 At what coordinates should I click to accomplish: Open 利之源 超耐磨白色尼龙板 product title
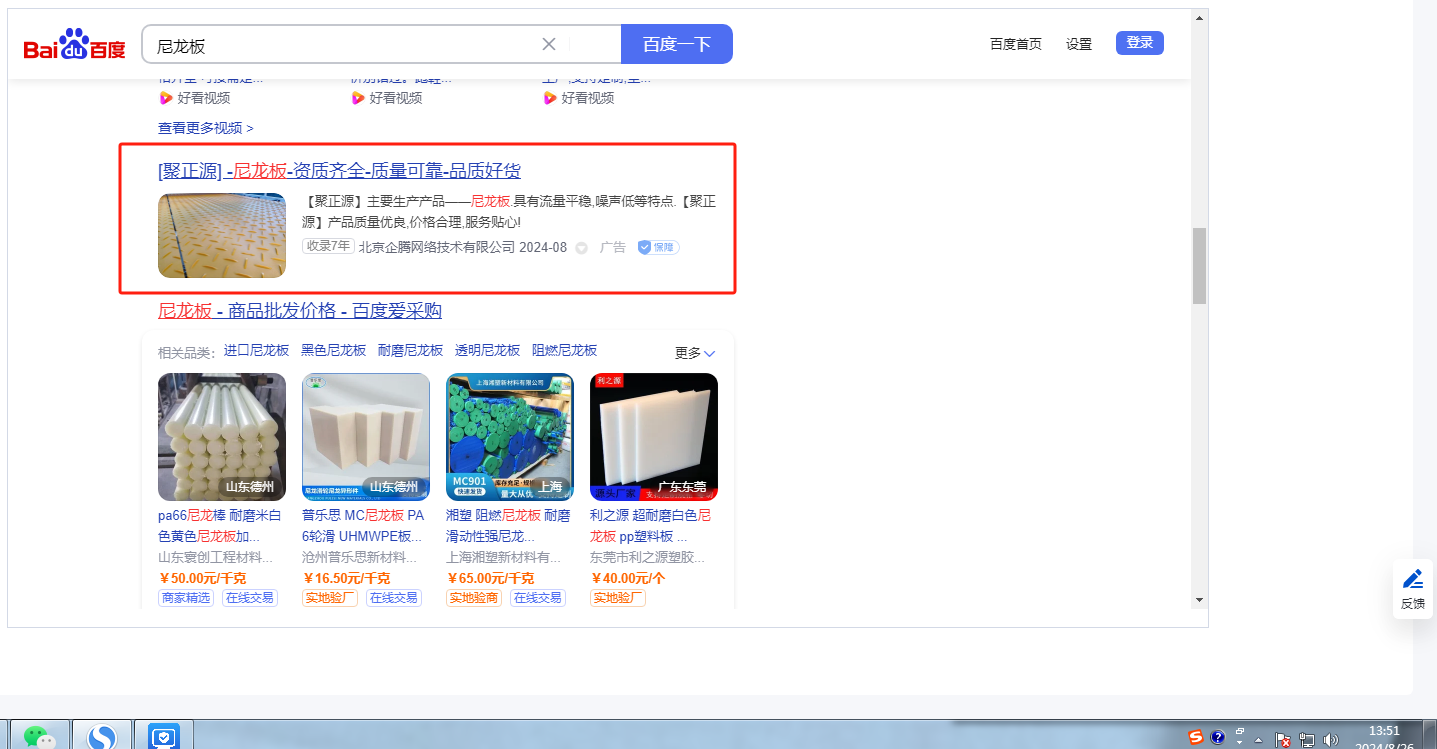coord(651,526)
